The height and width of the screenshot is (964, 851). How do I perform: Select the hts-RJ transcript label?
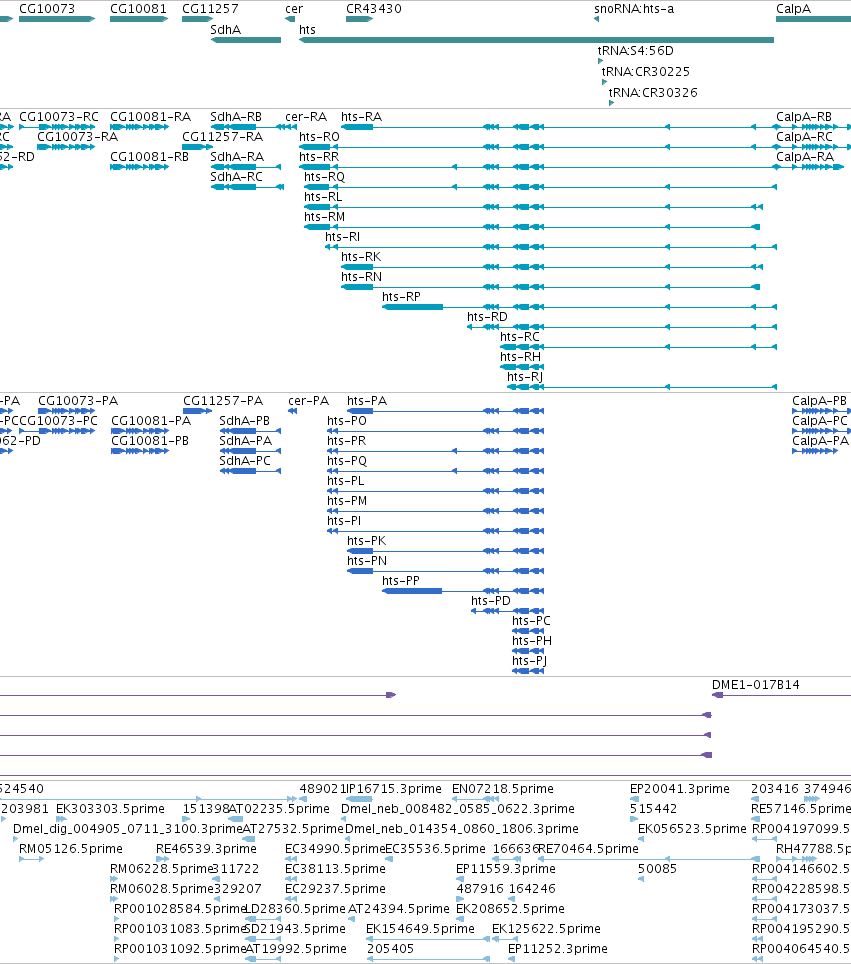(525, 377)
